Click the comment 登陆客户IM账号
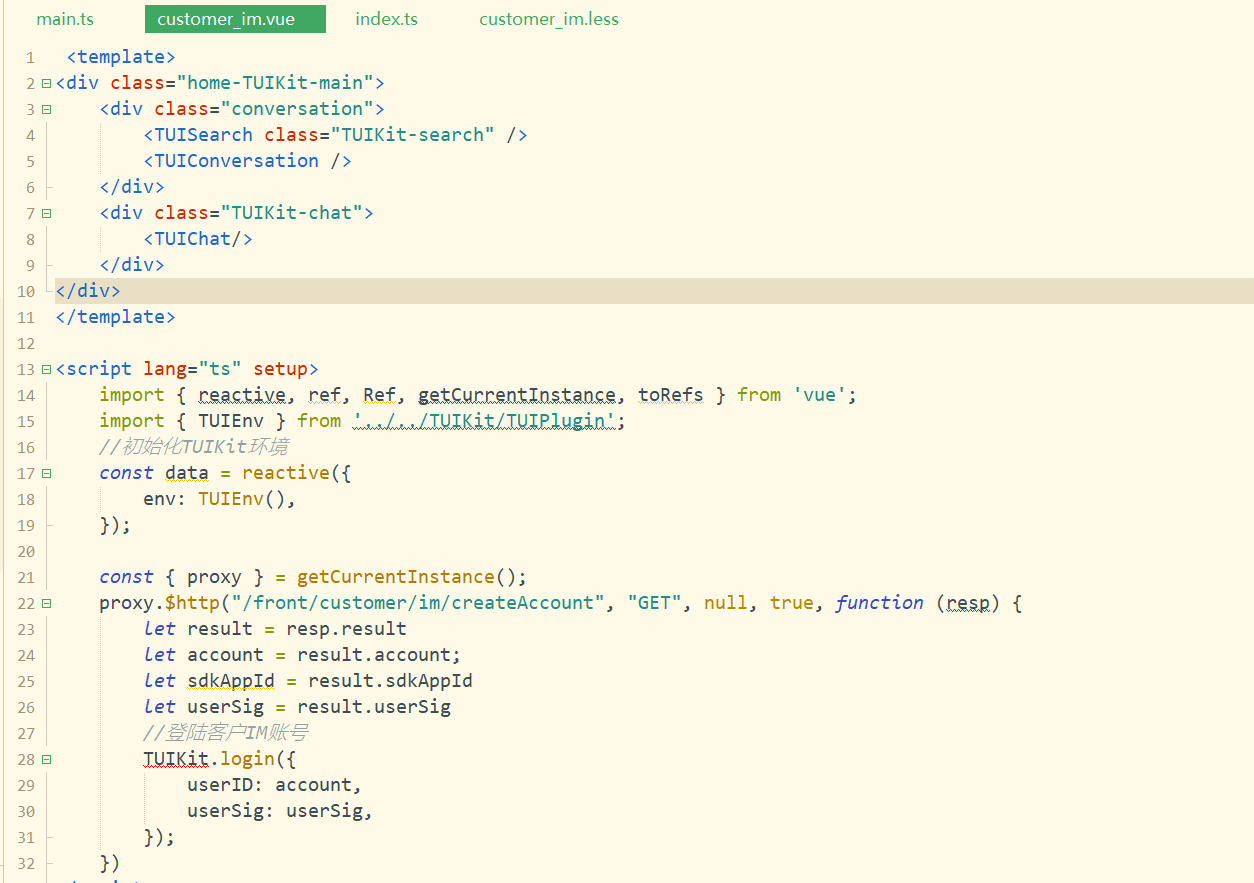The height and width of the screenshot is (883, 1254). coord(226,733)
